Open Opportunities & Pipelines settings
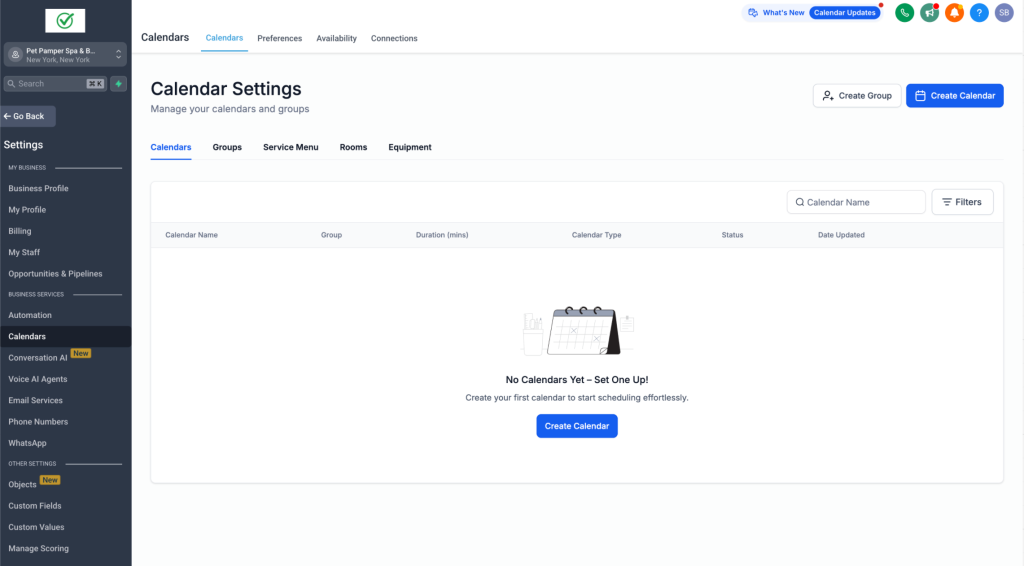The height and width of the screenshot is (566, 1024). pos(56,274)
